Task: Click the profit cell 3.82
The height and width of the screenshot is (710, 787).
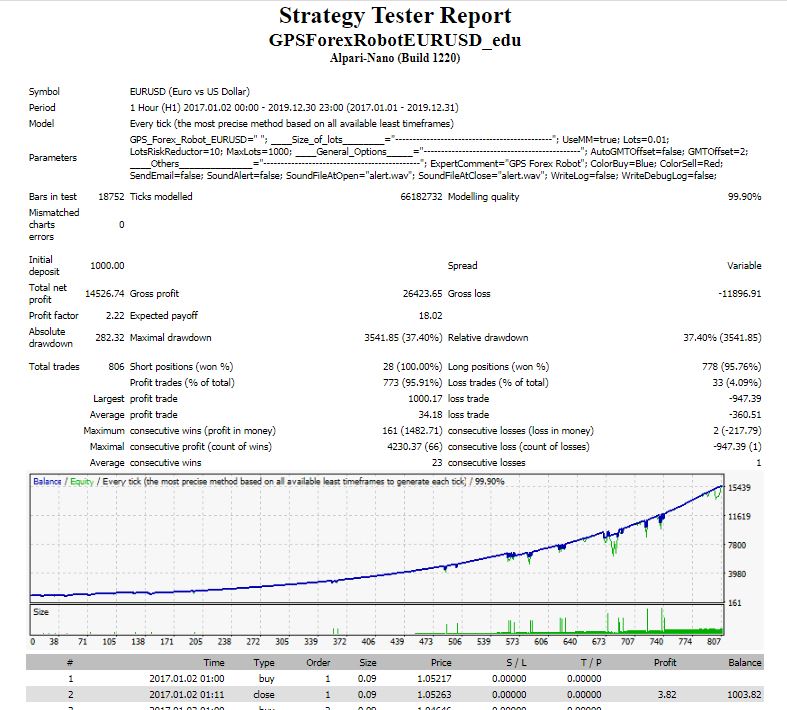Action: pos(667,695)
